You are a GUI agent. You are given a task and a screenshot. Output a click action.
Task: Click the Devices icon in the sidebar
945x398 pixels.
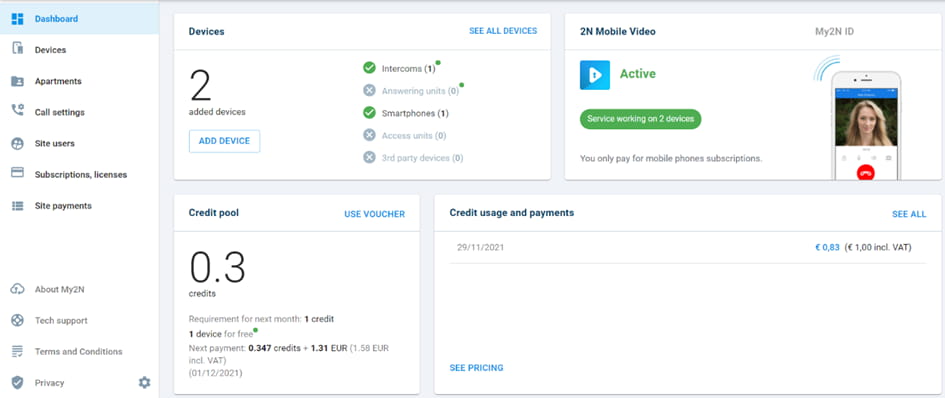click(17, 49)
